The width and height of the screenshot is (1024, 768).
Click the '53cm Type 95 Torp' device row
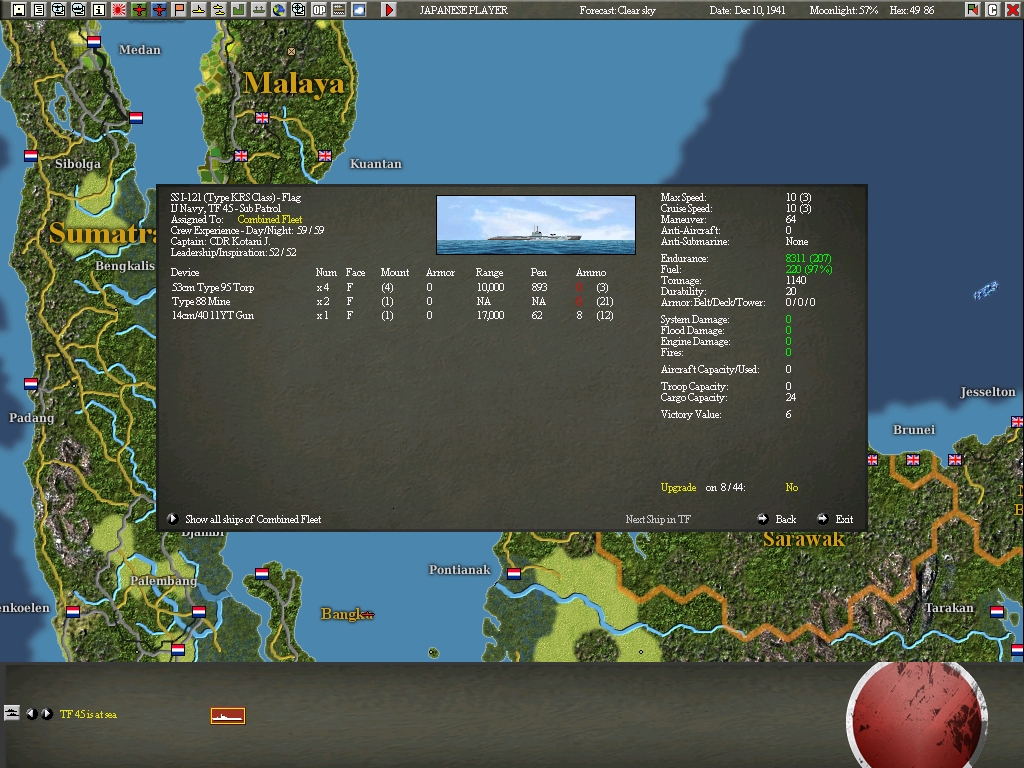392,287
